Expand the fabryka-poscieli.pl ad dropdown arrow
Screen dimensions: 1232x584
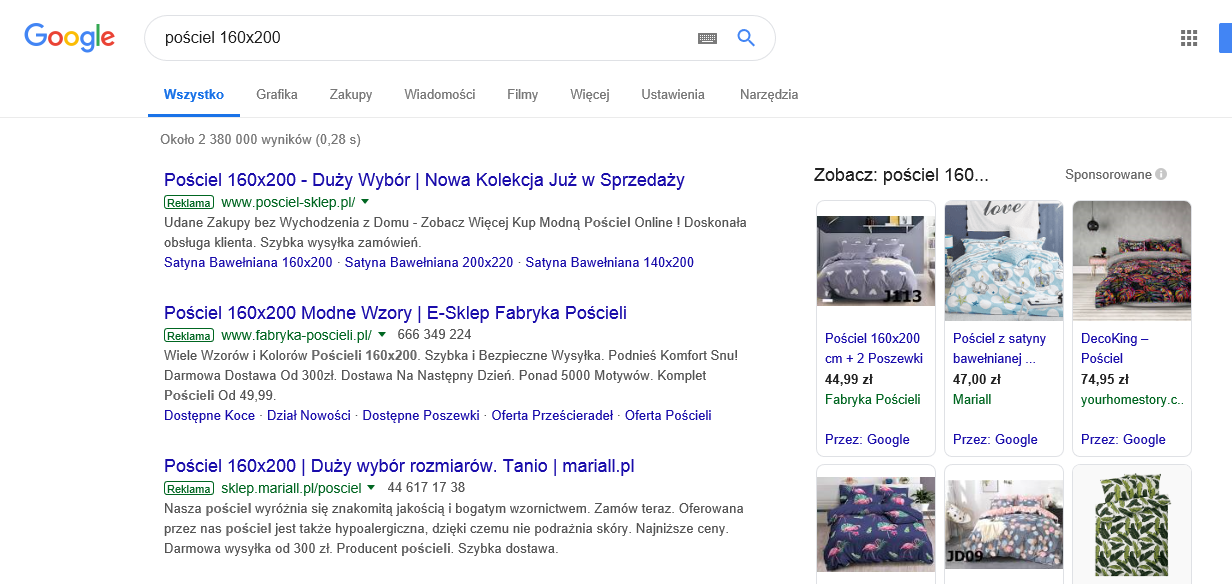coord(381,334)
